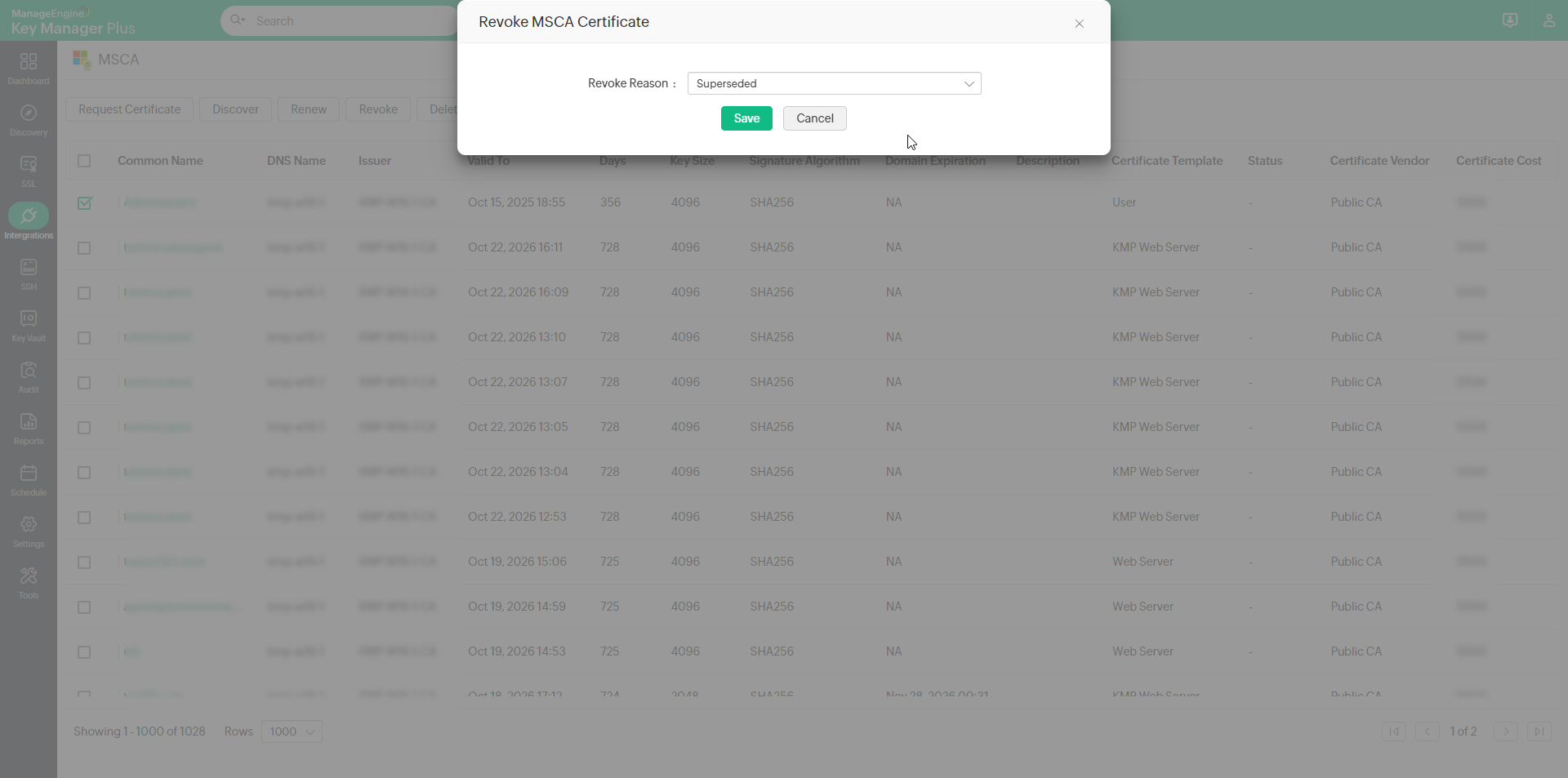Image resolution: width=1568 pixels, height=778 pixels.
Task: Uncheck the Oct 15, 2025 18:55 row
Action: (84, 202)
